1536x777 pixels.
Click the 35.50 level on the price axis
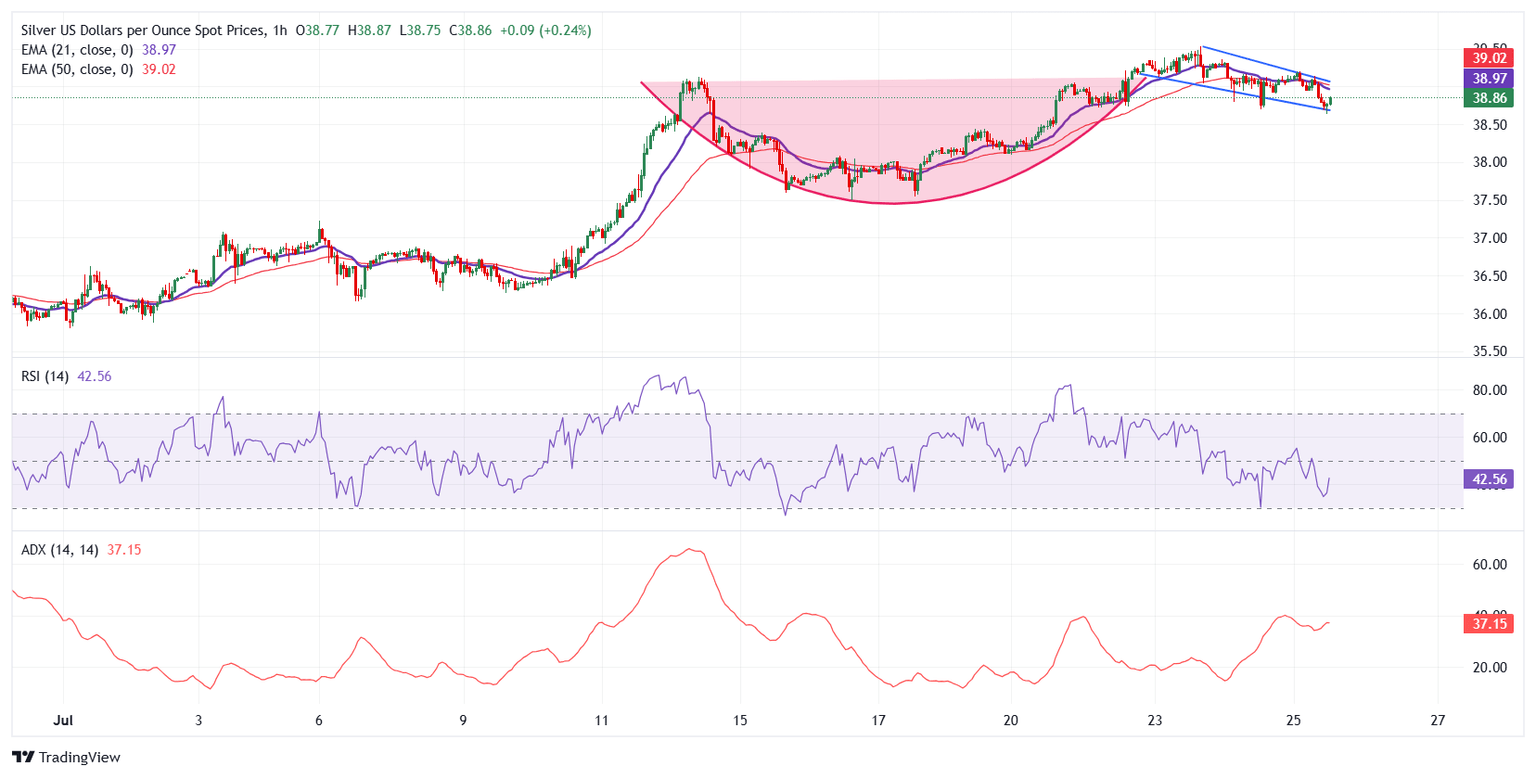(x=1489, y=352)
